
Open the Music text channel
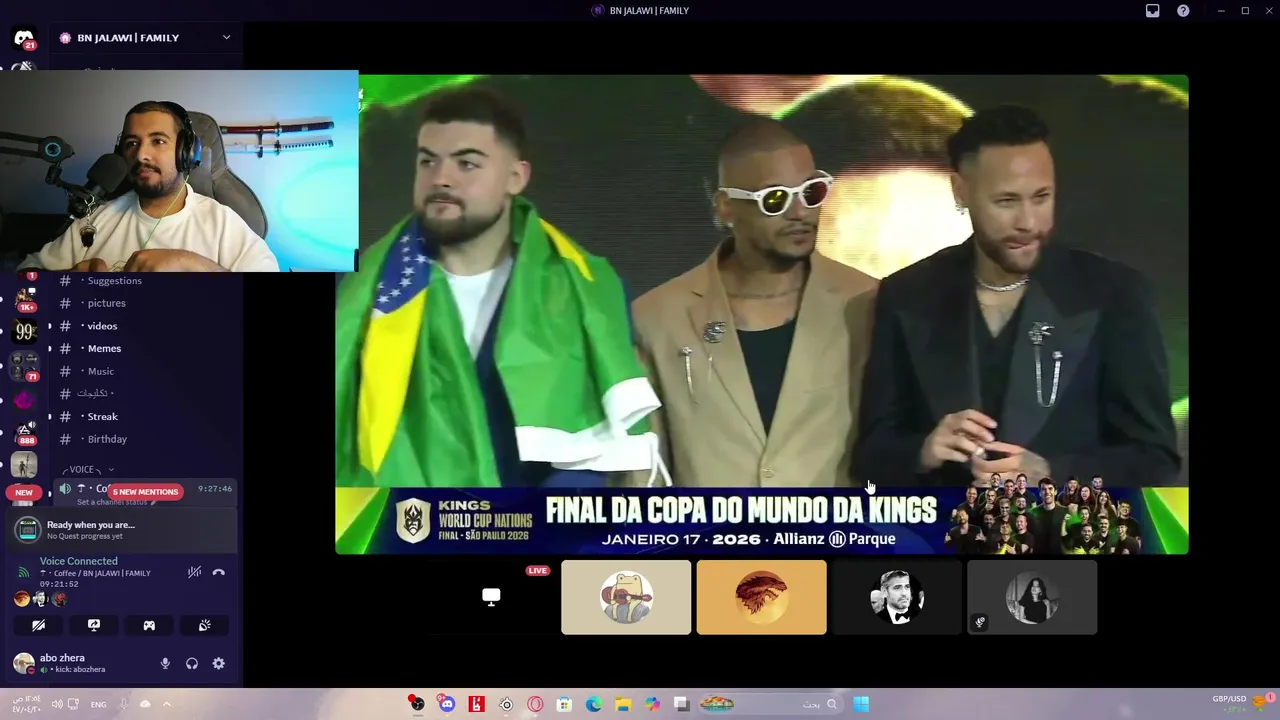(x=100, y=371)
